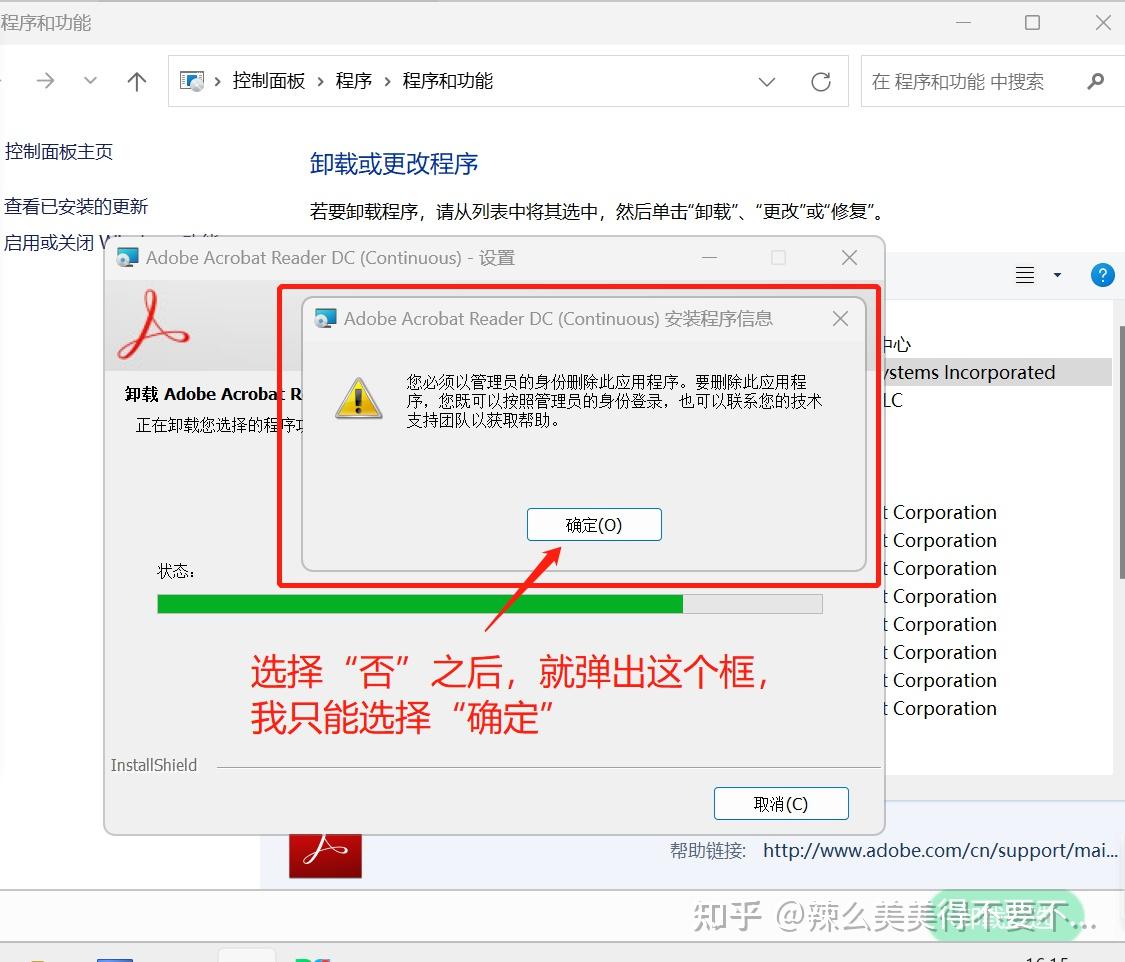Click the warning triangle icon in the dialog

pyautogui.click(x=358, y=398)
